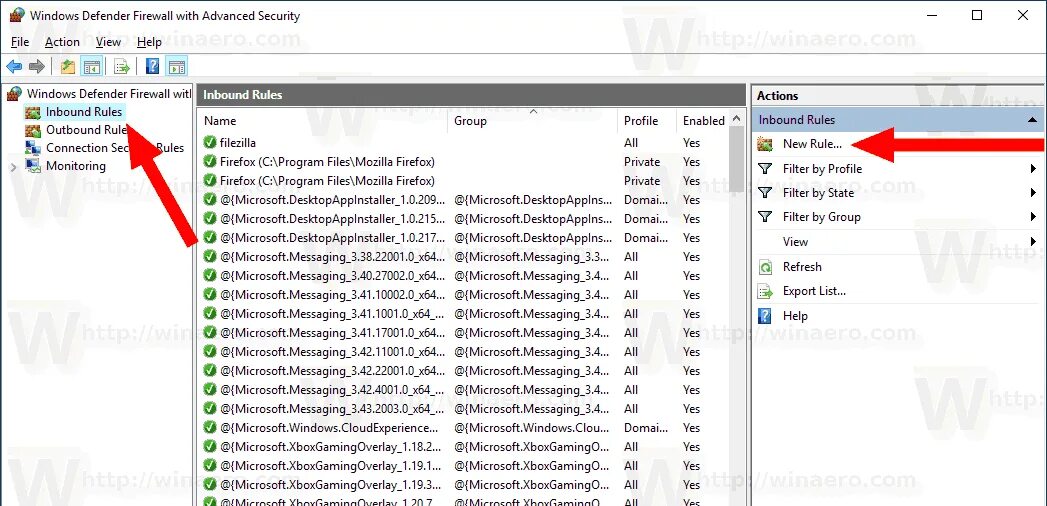Open the File menu
This screenshot has width=1047, height=506.
point(20,42)
